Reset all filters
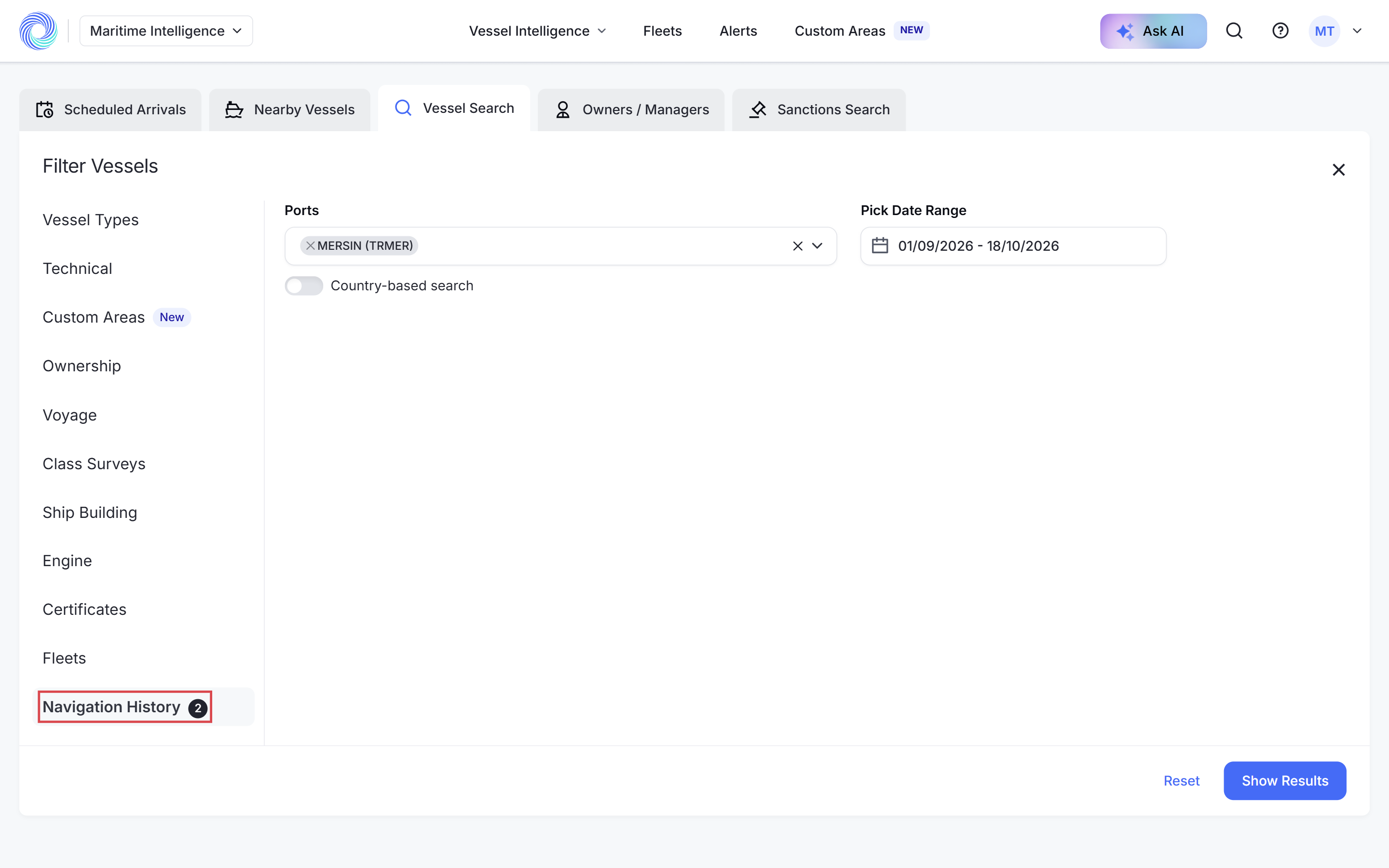1389x868 pixels. pyautogui.click(x=1181, y=781)
